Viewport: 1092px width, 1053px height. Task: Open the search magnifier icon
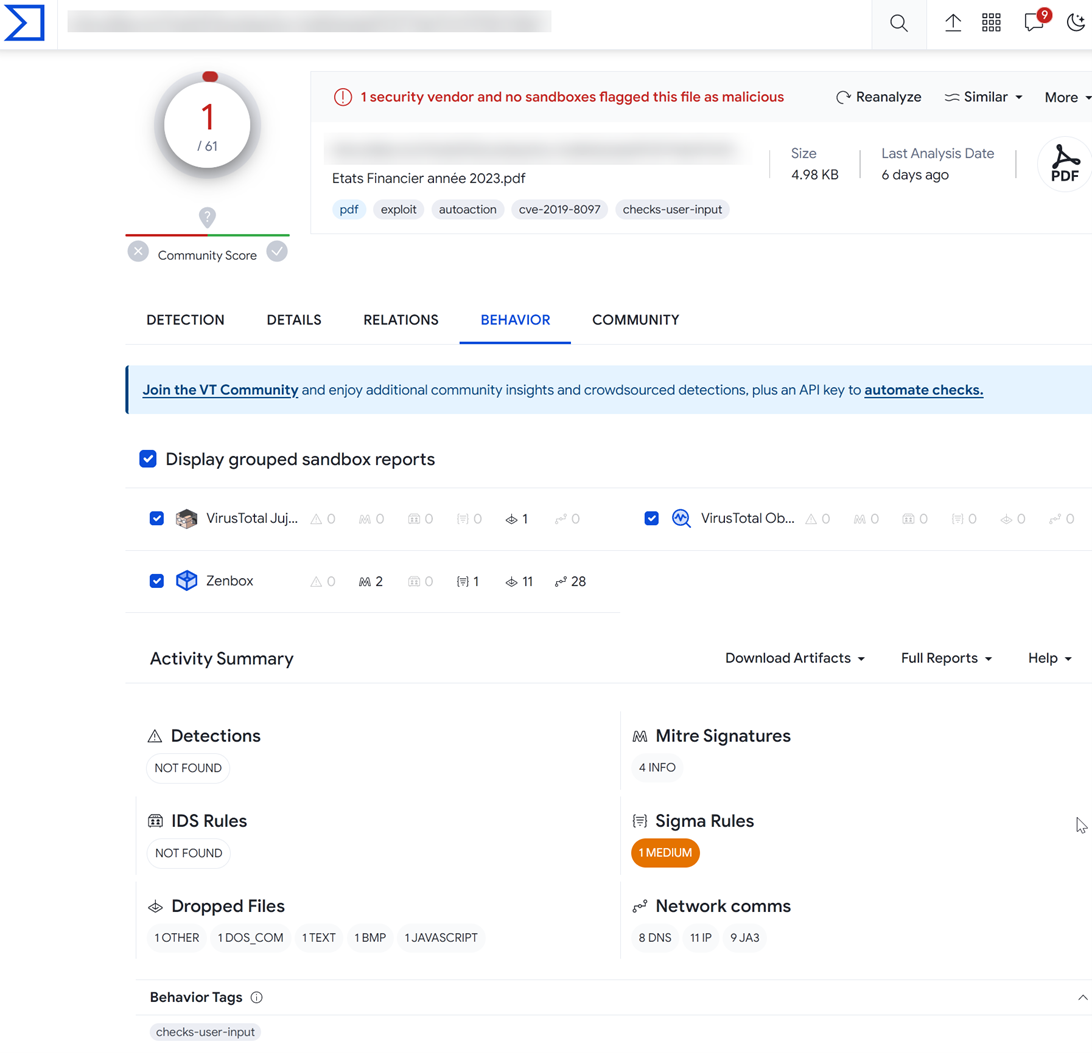899,24
